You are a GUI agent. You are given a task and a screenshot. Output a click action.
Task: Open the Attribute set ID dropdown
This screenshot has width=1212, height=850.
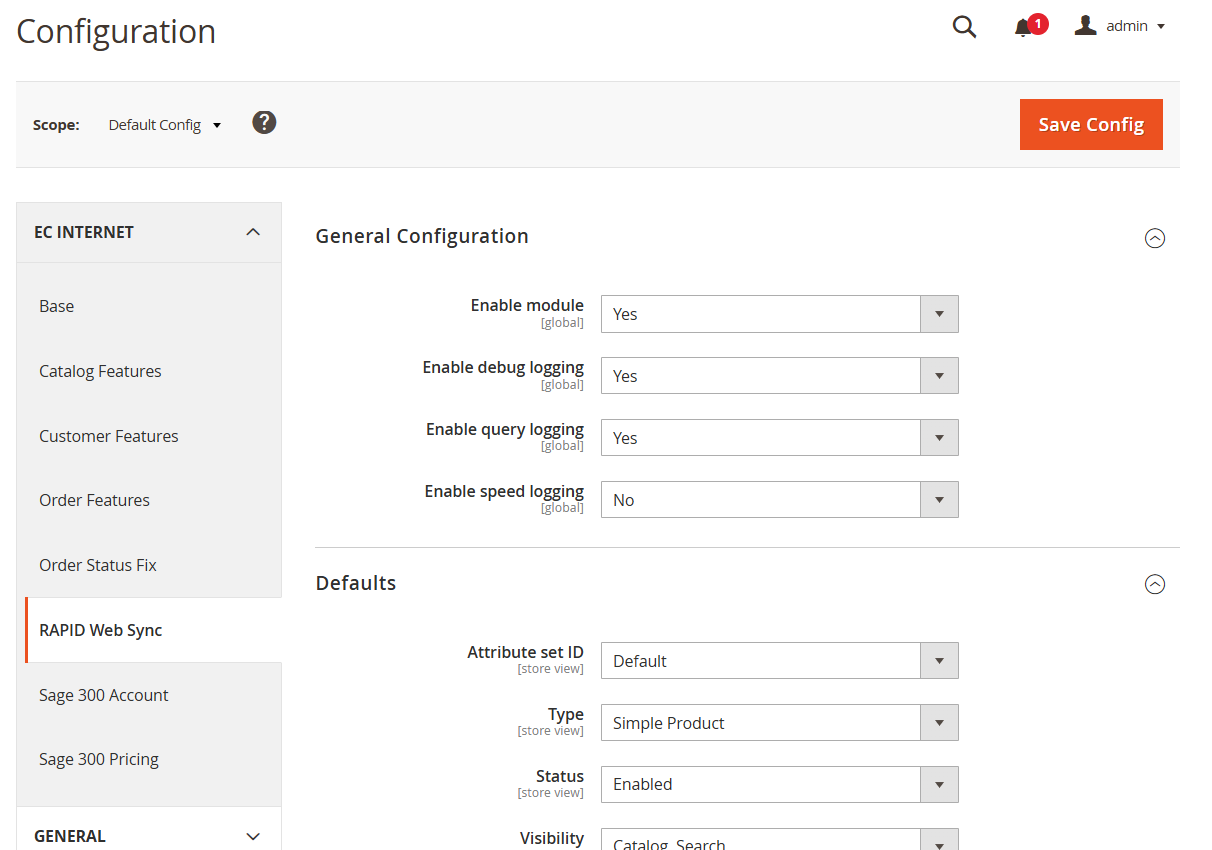(x=779, y=661)
